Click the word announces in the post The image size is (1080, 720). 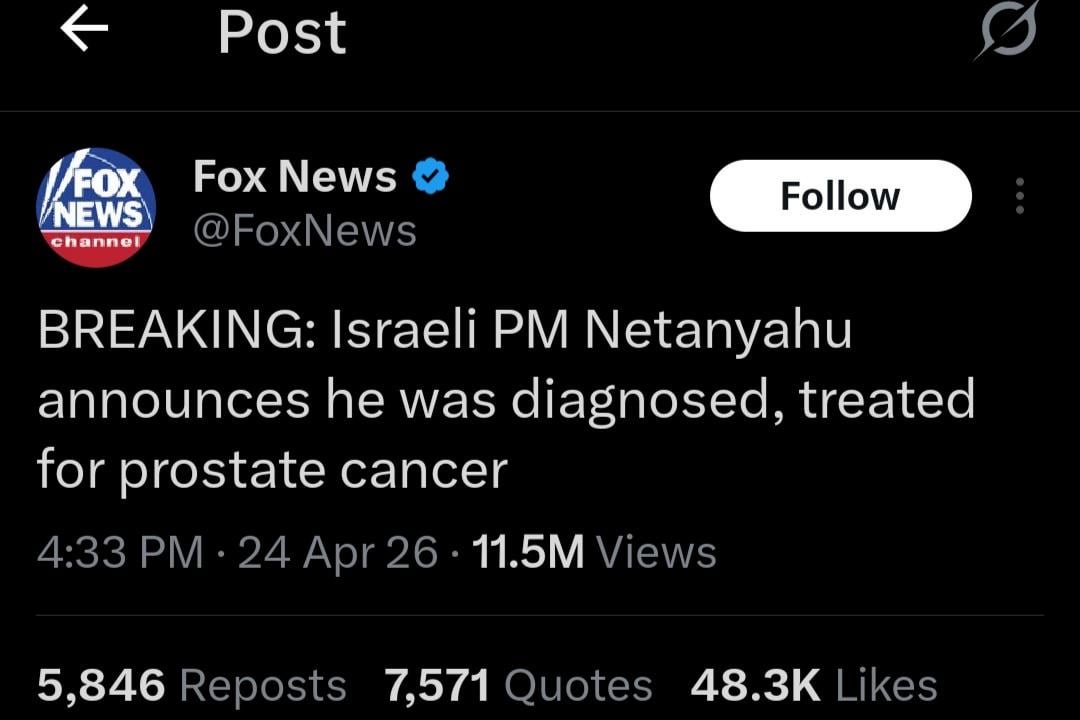pyautogui.click(x=174, y=400)
